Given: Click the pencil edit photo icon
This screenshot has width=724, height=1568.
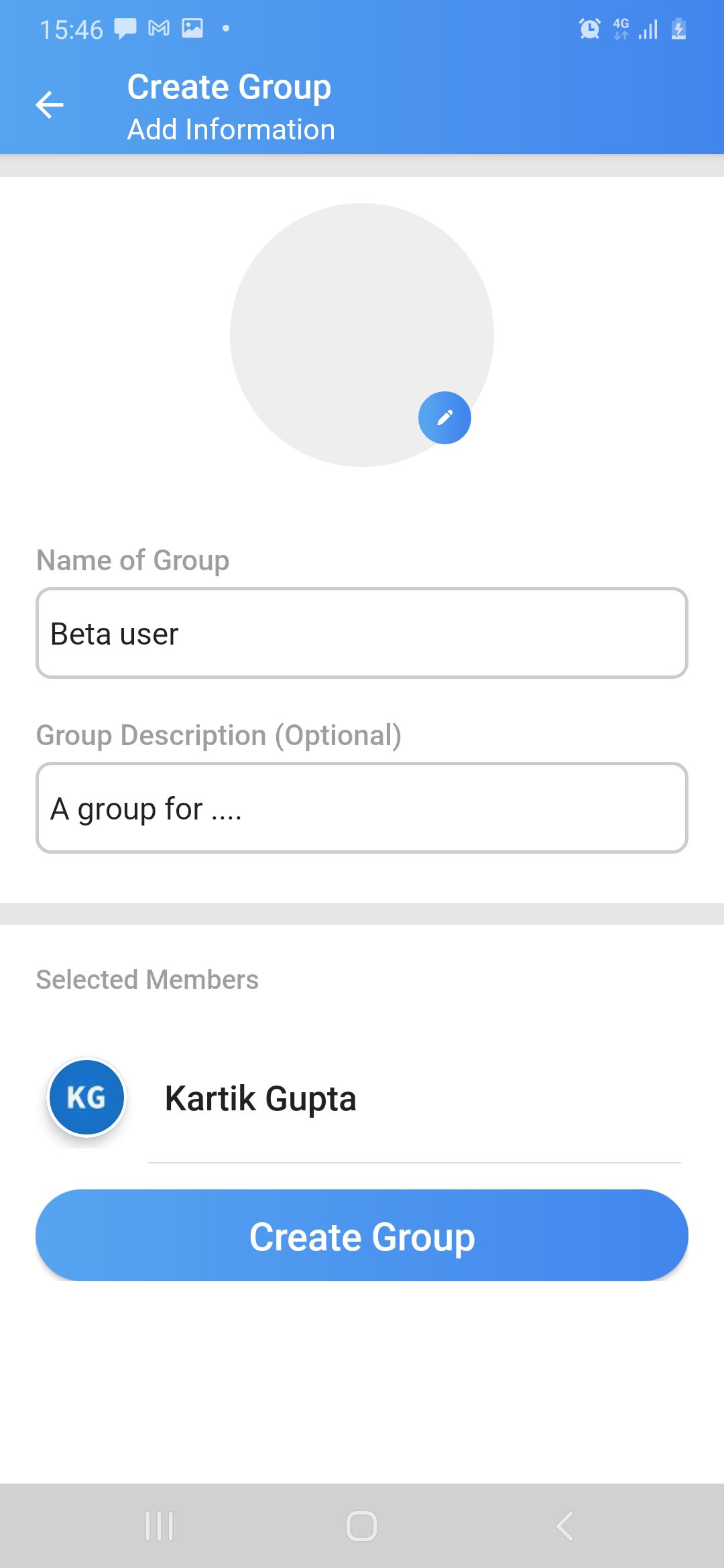Looking at the screenshot, I should [x=444, y=417].
